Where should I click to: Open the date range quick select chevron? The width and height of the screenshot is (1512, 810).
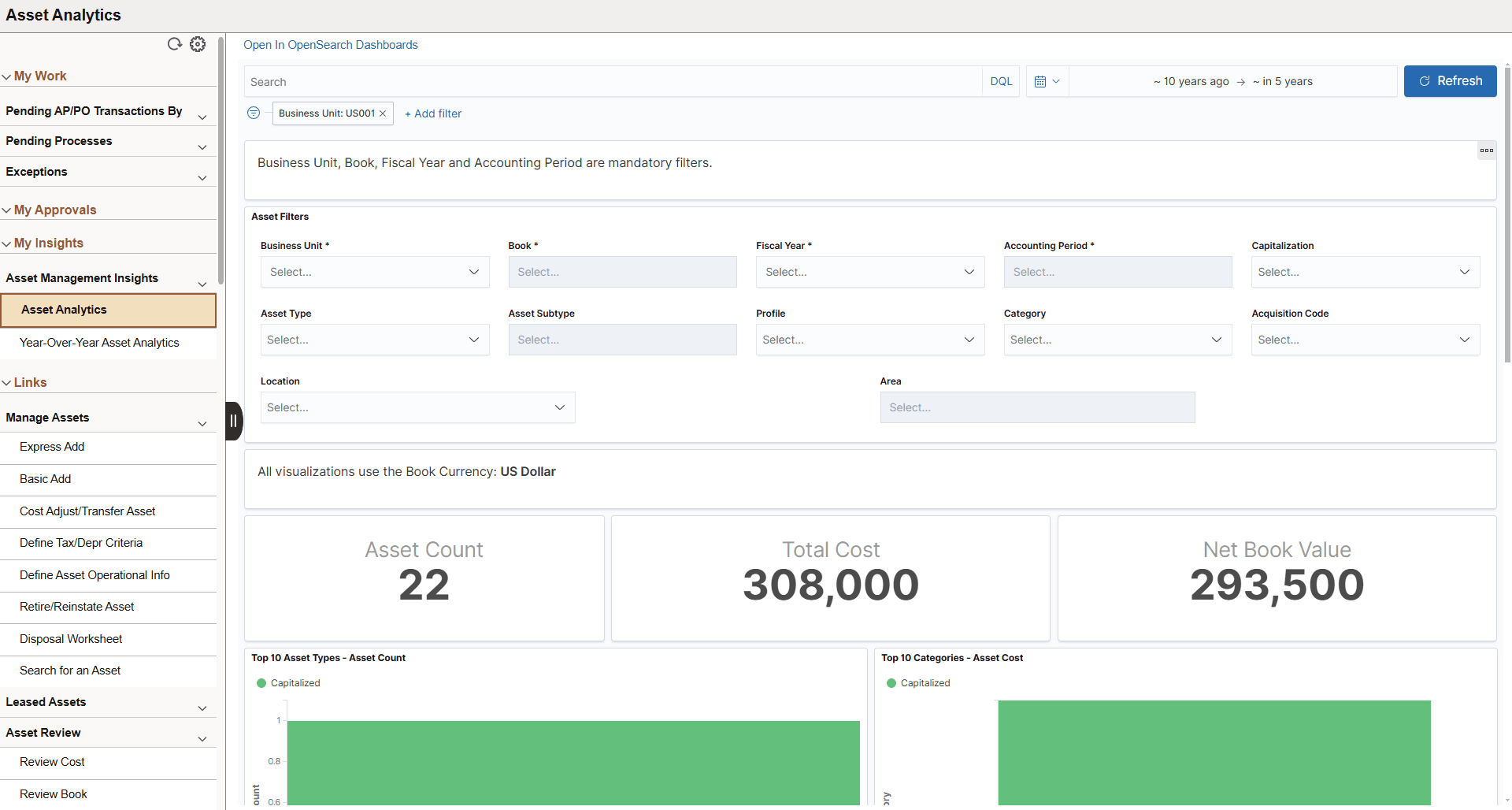point(1055,81)
